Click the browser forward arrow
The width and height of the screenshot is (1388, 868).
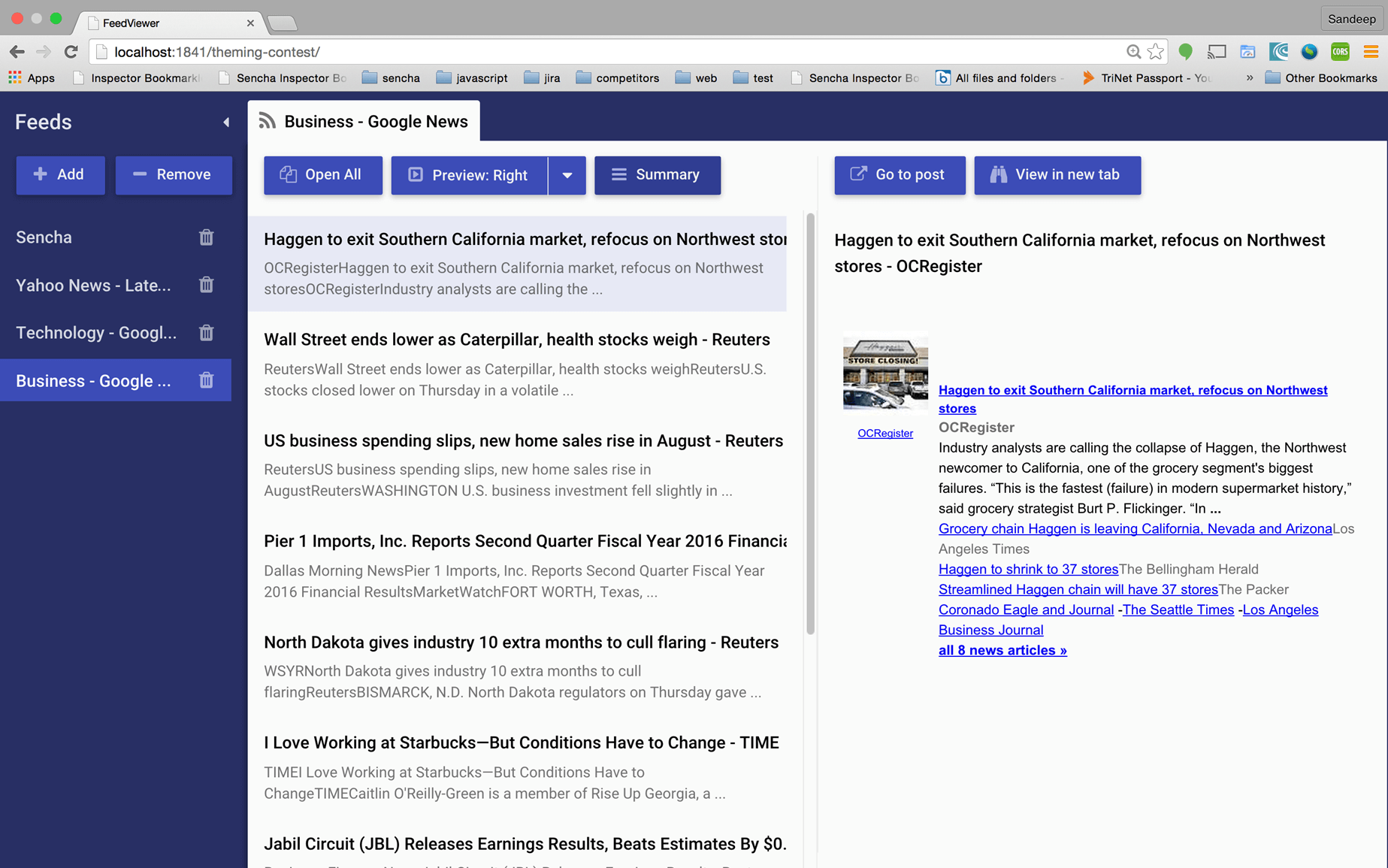tap(44, 52)
